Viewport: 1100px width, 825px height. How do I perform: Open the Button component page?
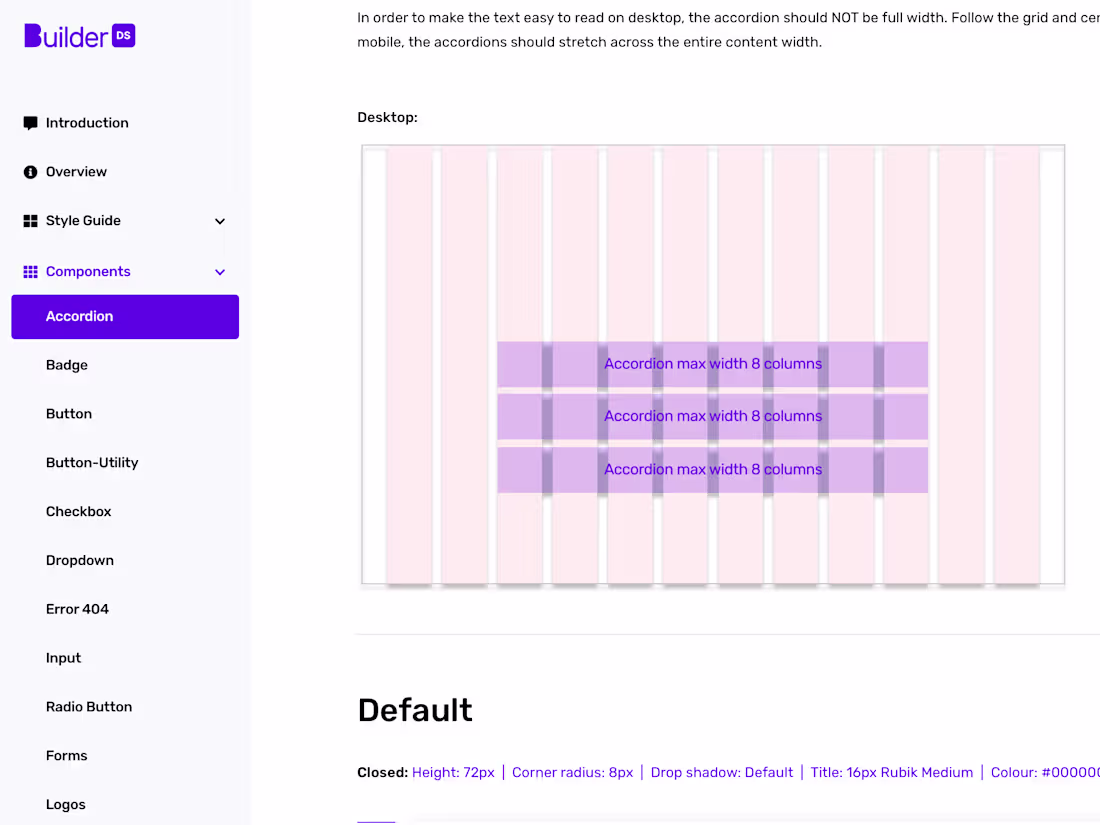tap(69, 413)
